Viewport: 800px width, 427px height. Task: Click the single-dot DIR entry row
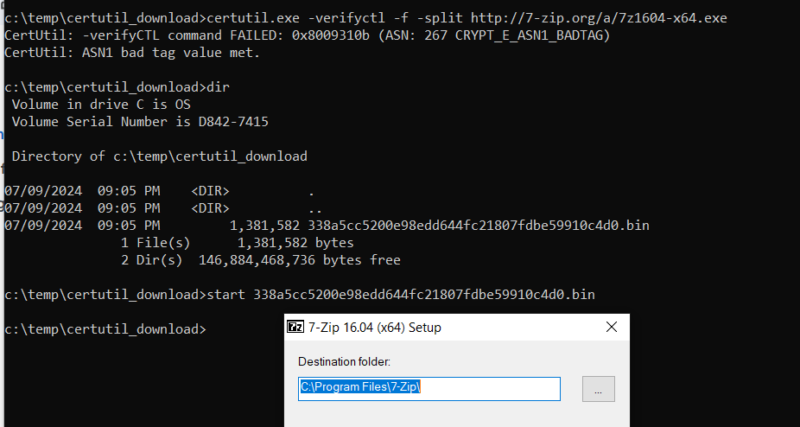pos(159,191)
